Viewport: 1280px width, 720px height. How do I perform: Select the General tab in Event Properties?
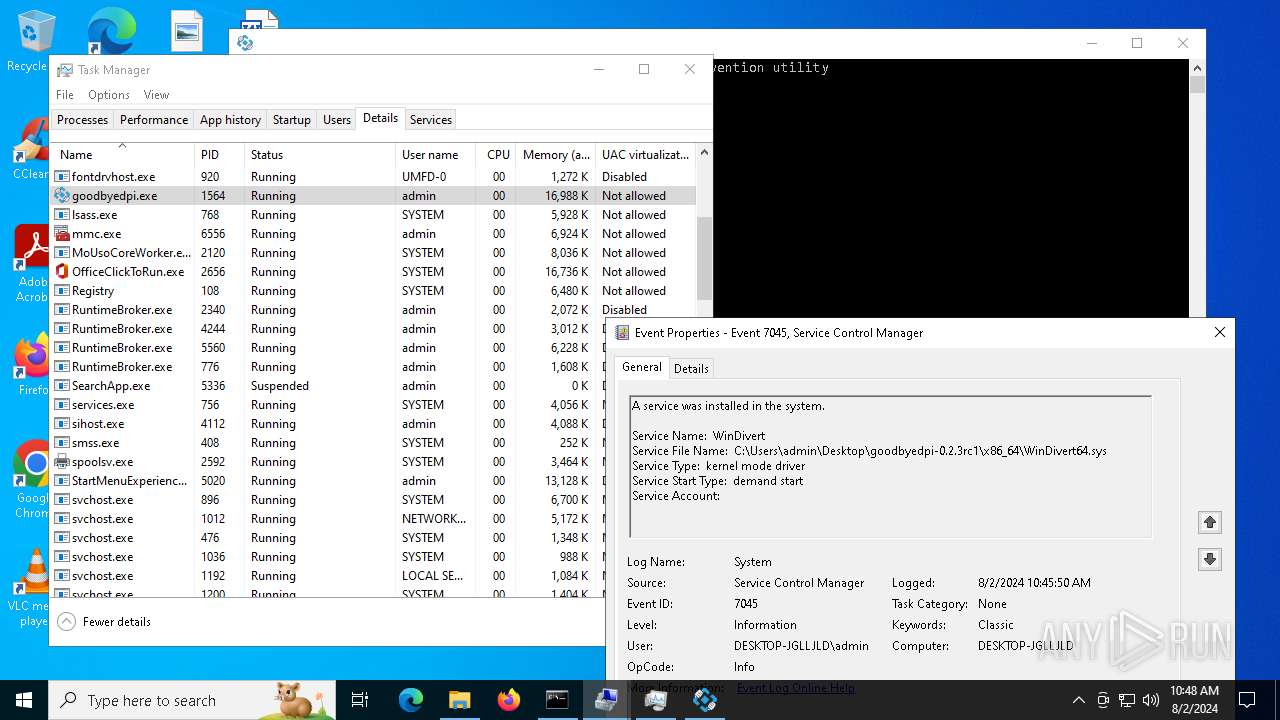click(642, 367)
